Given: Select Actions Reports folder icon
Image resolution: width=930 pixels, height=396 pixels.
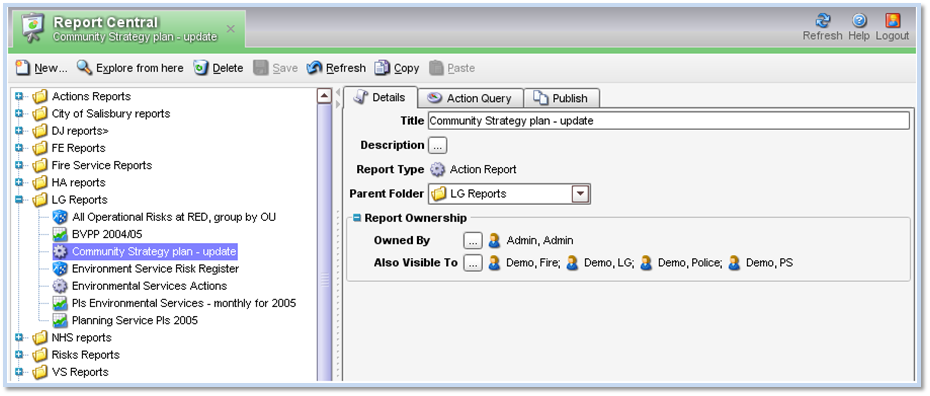Looking at the screenshot, I should 40,96.
